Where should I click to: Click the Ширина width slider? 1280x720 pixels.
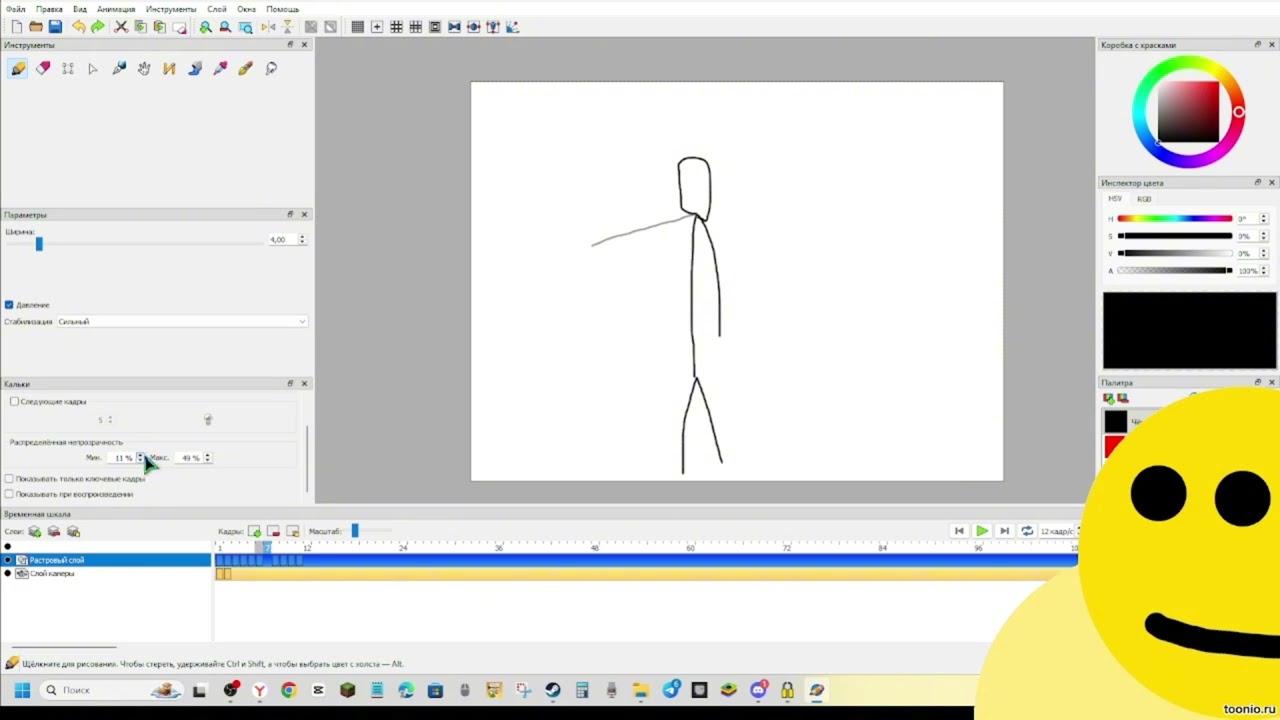click(x=135, y=244)
